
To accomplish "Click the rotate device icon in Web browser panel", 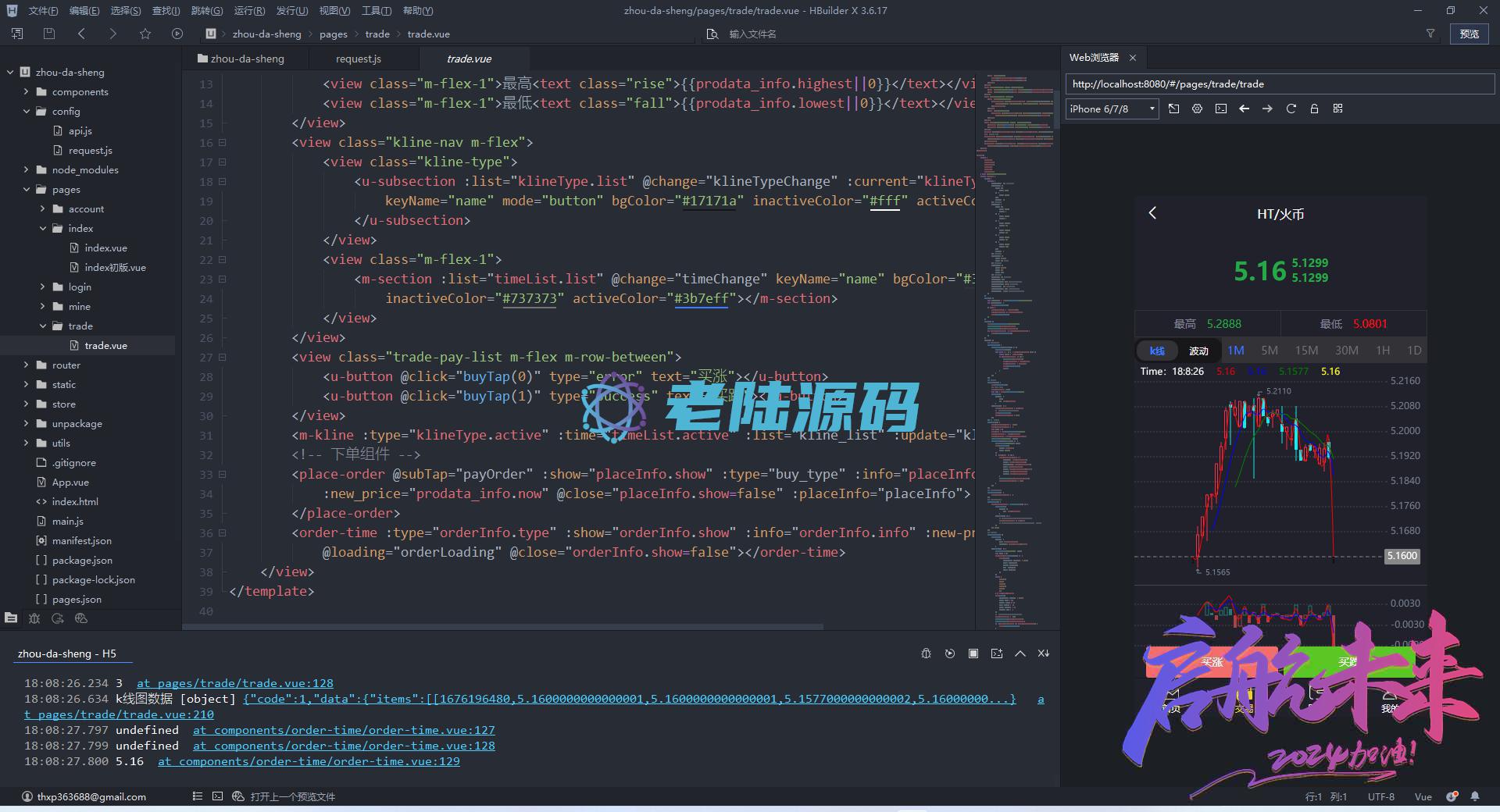I will point(1173,109).
